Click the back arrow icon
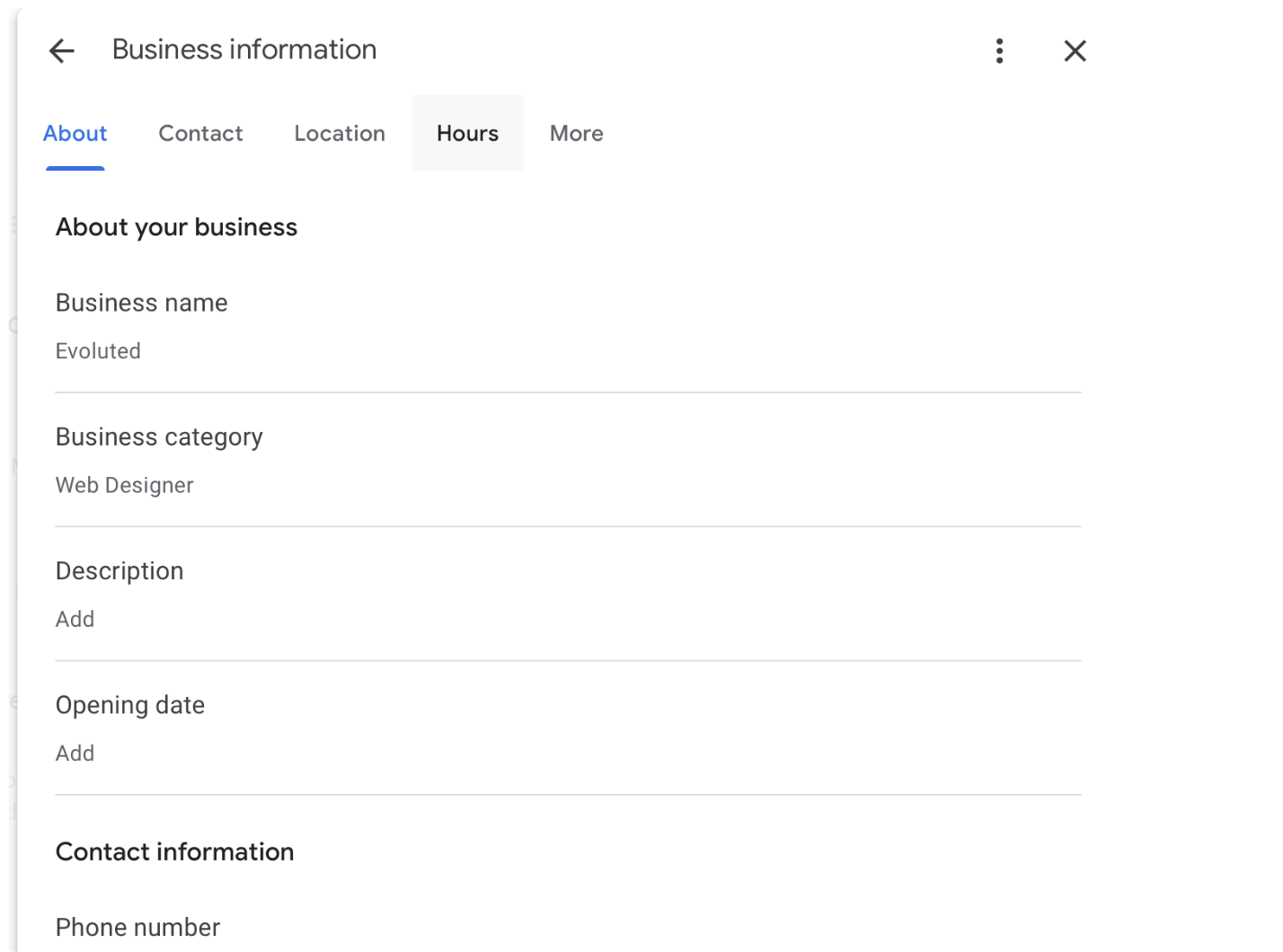 pos(60,51)
